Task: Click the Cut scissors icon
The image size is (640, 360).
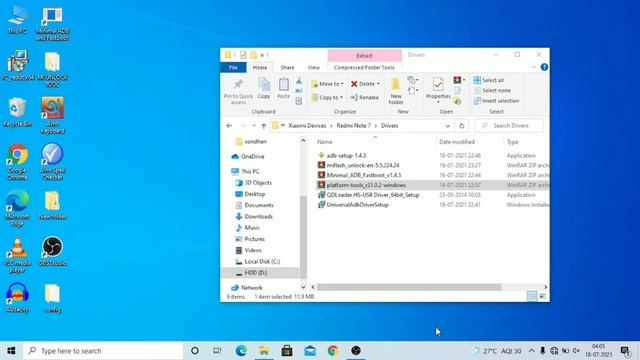Action: coord(299,81)
